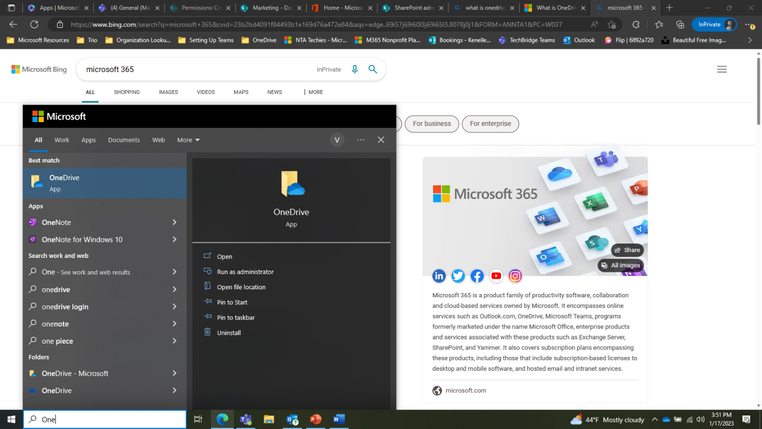762x429 pixels.
Task: Switch to Apps tab in search panel
Action: tap(88, 140)
